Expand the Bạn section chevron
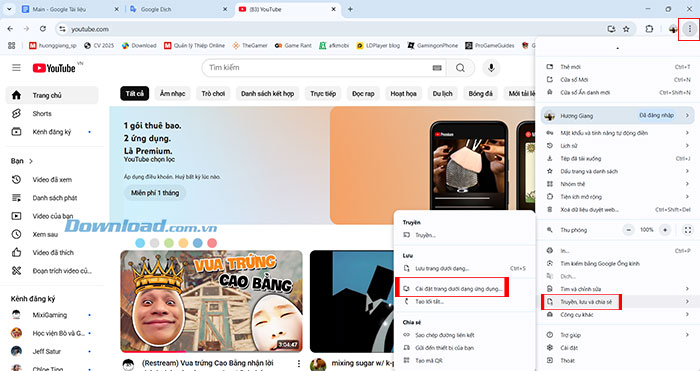The width and height of the screenshot is (700, 371). point(31,161)
